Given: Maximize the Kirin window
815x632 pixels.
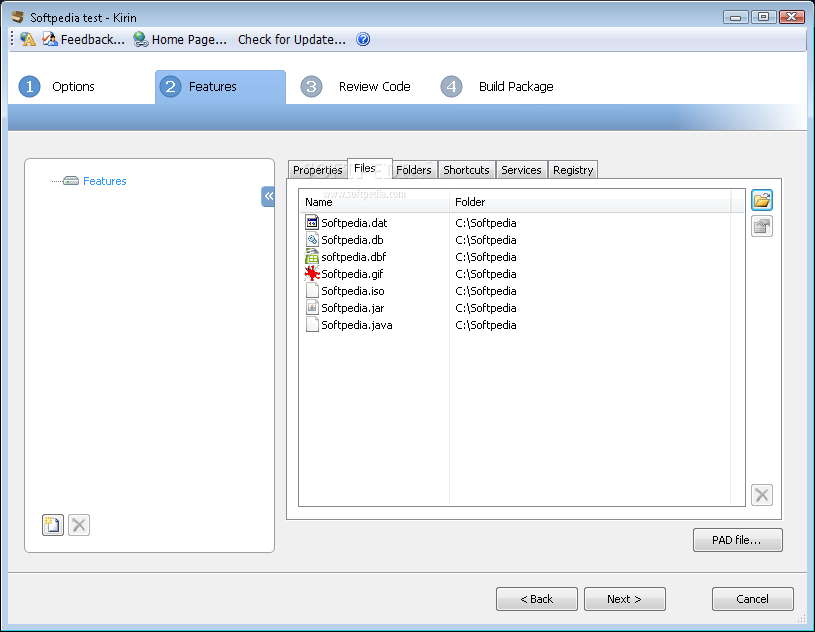Looking at the screenshot, I should pos(763,17).
